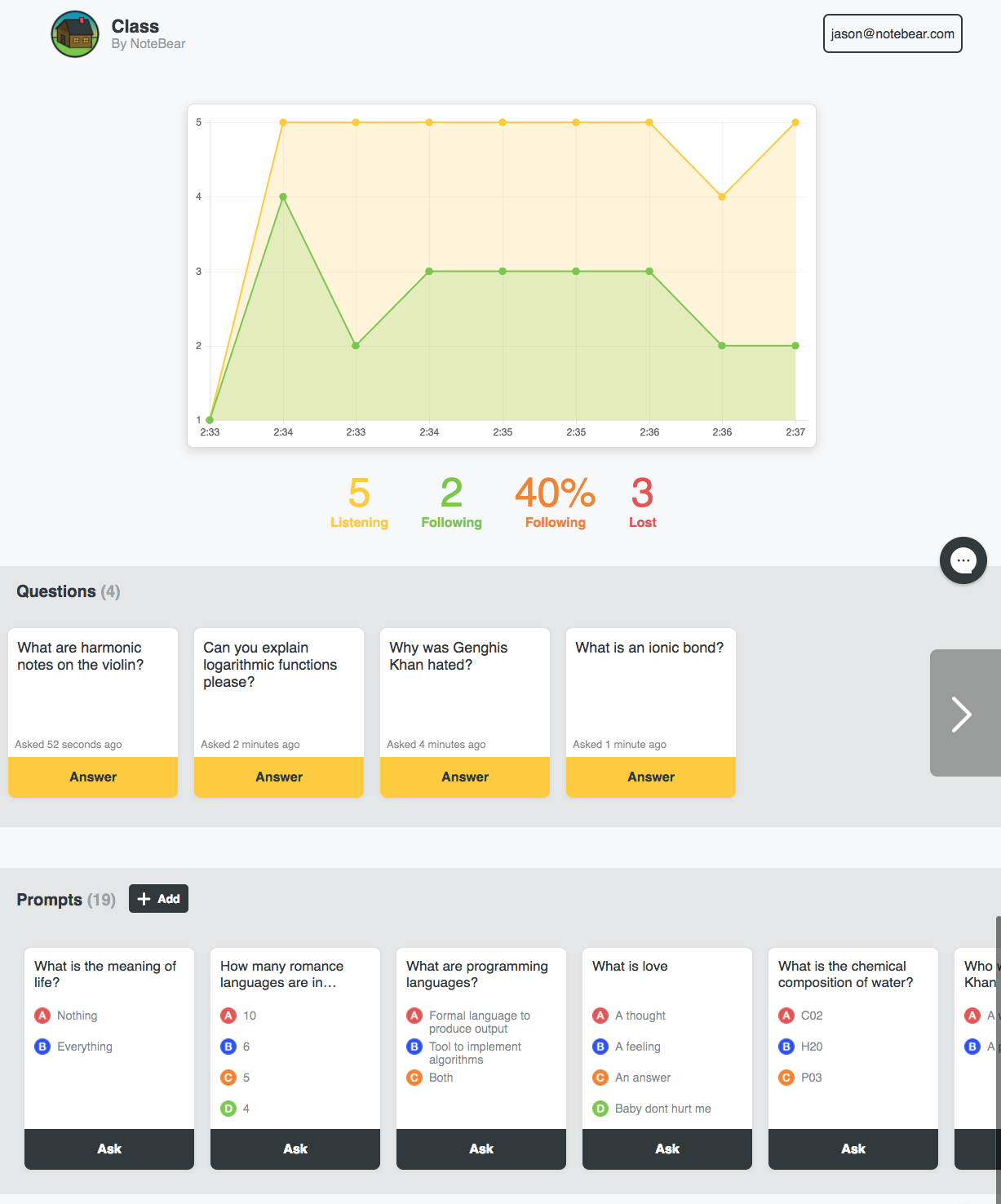Click the green 2 Following statistic
Image resolution: width=1001 pixels, height=1204 pixels.
coord(451,502)
